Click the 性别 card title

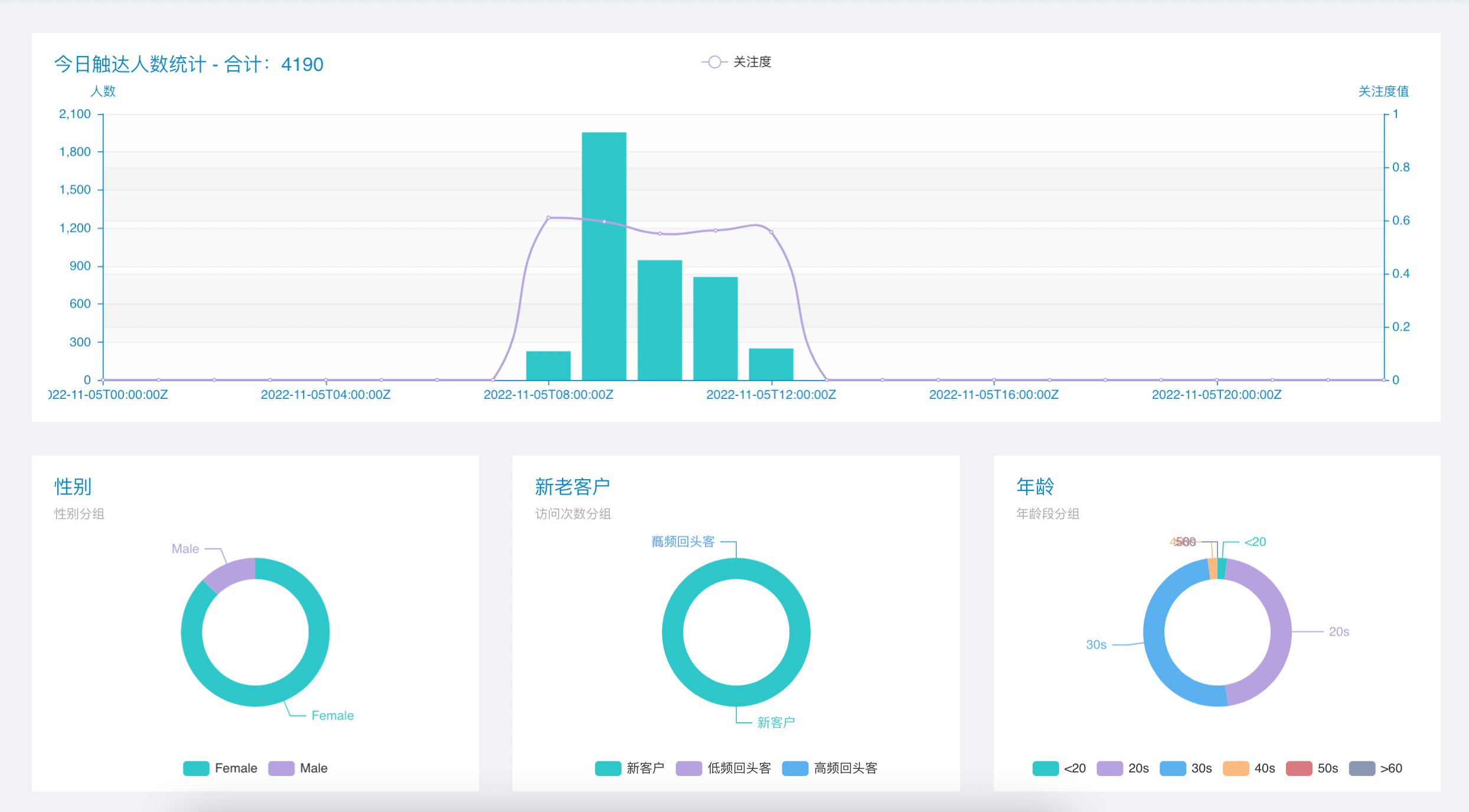click(x=73, y=487)
